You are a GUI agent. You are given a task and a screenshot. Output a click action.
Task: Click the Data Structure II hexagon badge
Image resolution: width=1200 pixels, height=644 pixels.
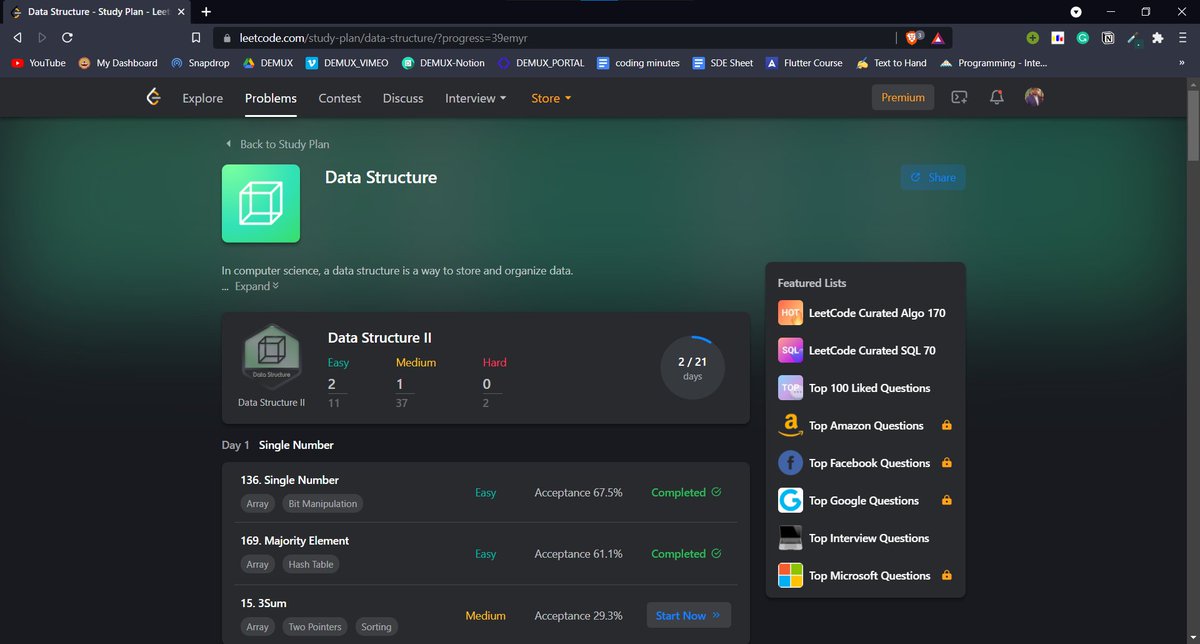271,358
